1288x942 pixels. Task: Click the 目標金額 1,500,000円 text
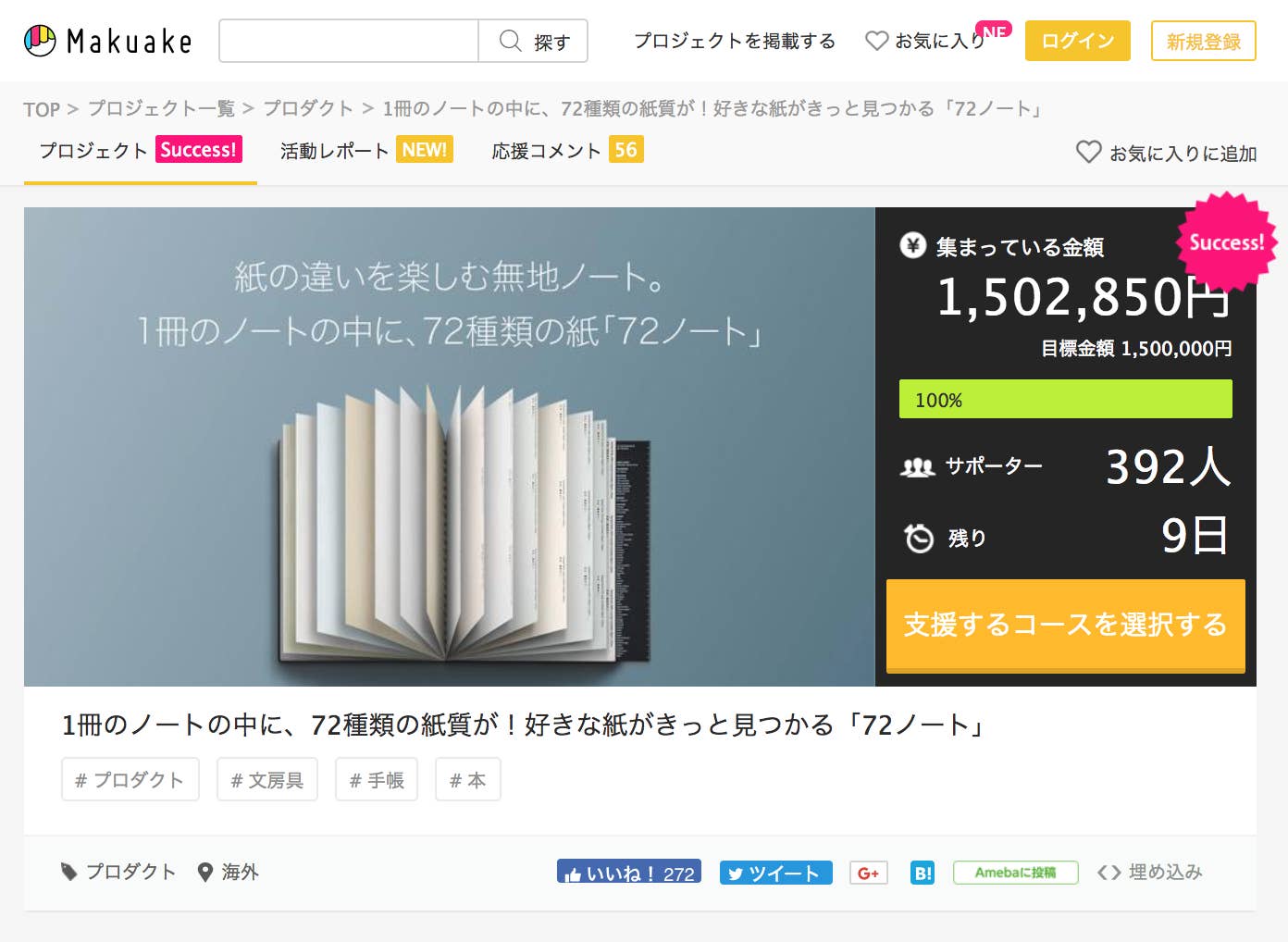click(x=1136, y=348)
